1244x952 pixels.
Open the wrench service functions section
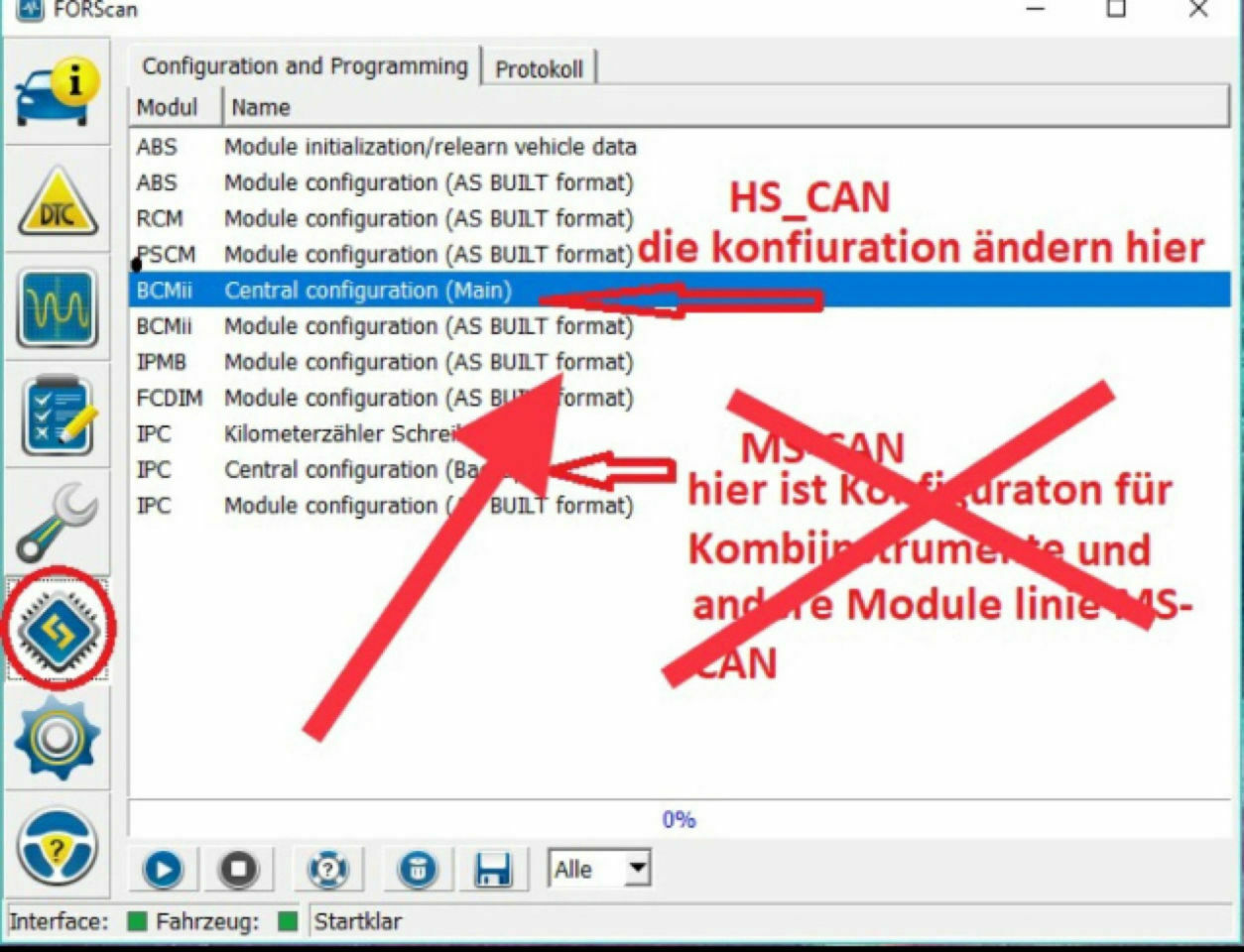pyautogui.click(x=57, y=523)
